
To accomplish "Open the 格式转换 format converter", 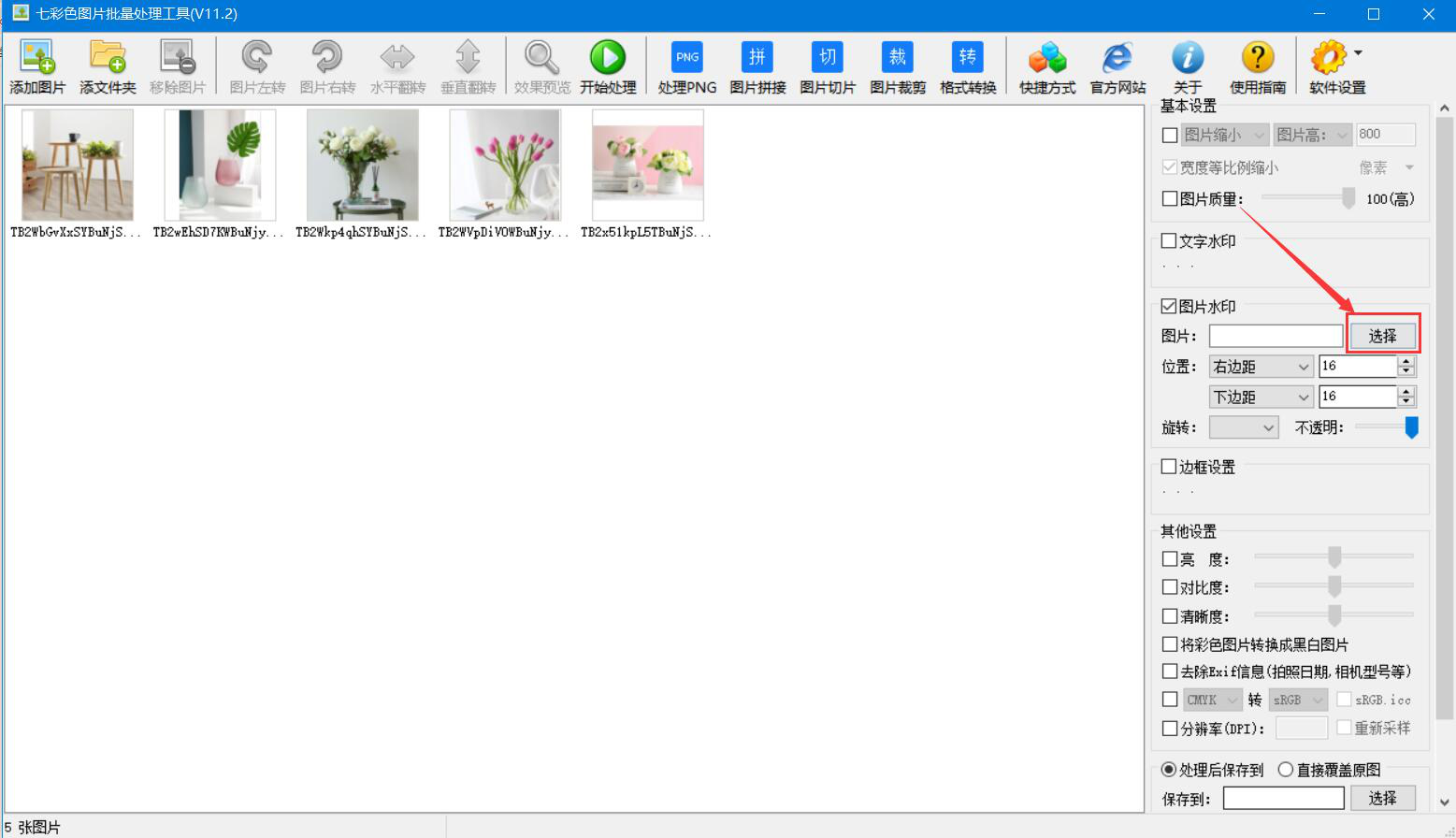I will (x=968, y=66).
